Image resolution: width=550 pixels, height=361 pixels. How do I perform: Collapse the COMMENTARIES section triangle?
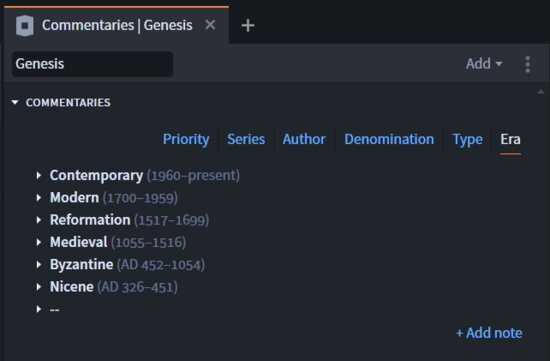(x=15, y=102)
